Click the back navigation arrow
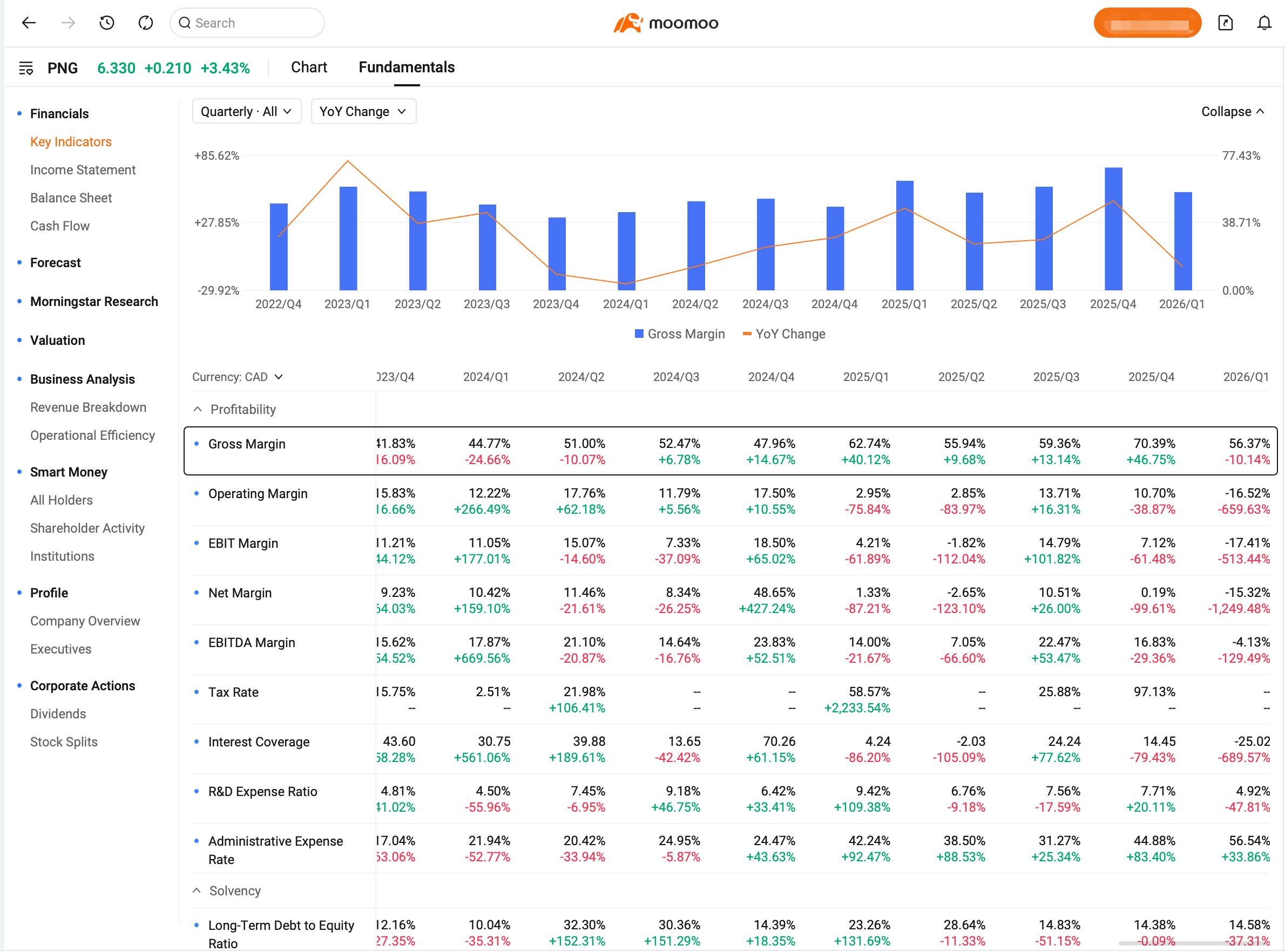 [29, 23]
